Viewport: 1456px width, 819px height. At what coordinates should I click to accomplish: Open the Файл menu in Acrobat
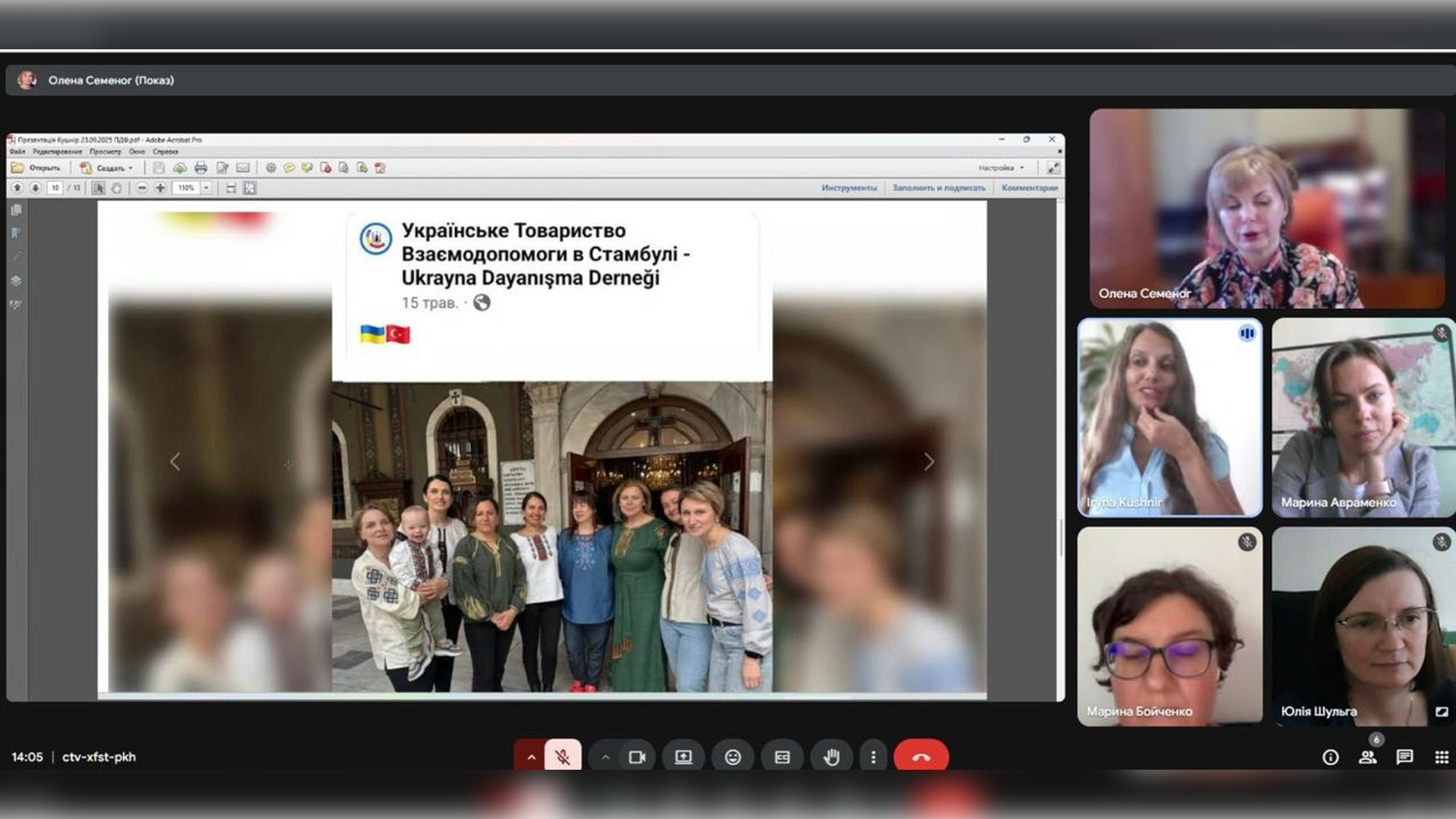[x=17, y=152]
